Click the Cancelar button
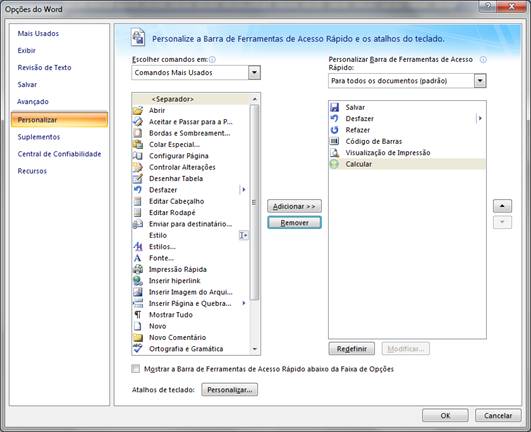Viewport: 531px width, 432px height. click(498, 415)
